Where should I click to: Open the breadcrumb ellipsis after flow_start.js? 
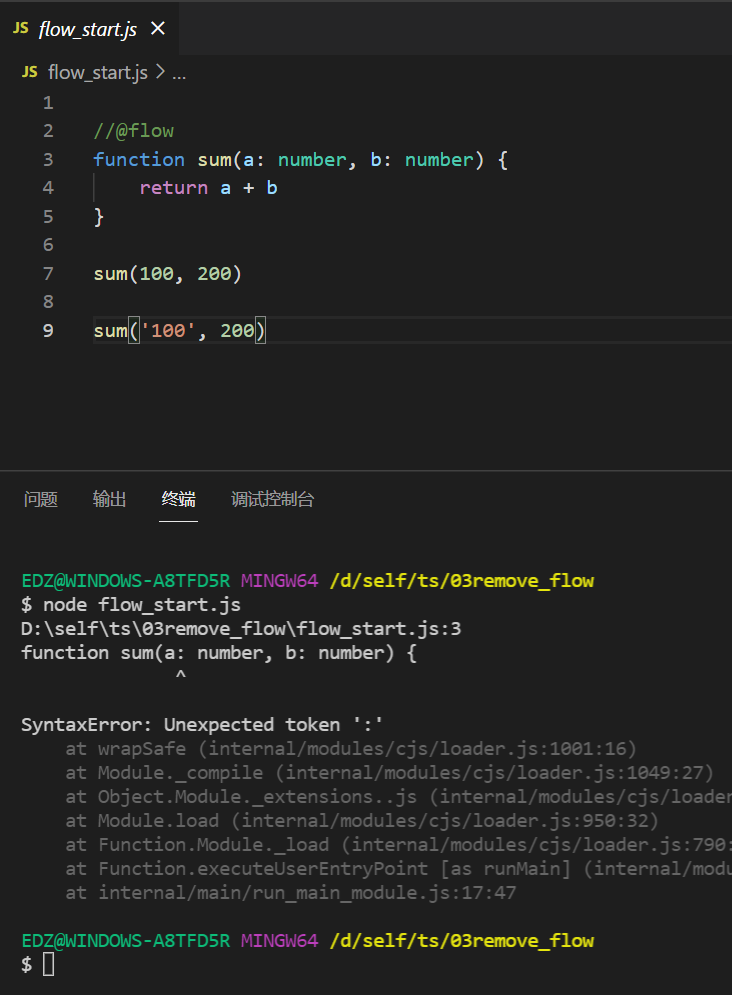(179, 74)
